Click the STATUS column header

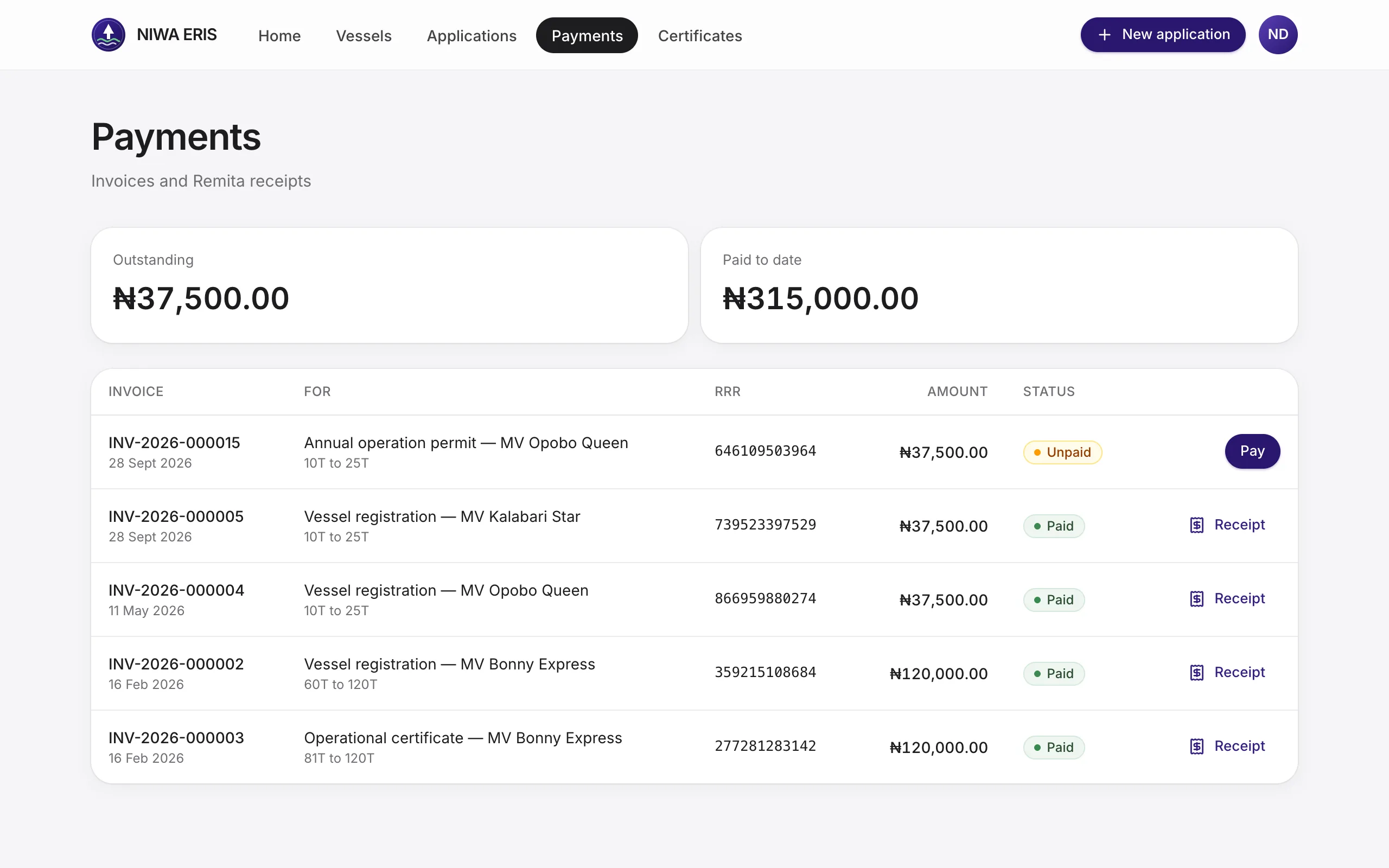point(1049,392)
